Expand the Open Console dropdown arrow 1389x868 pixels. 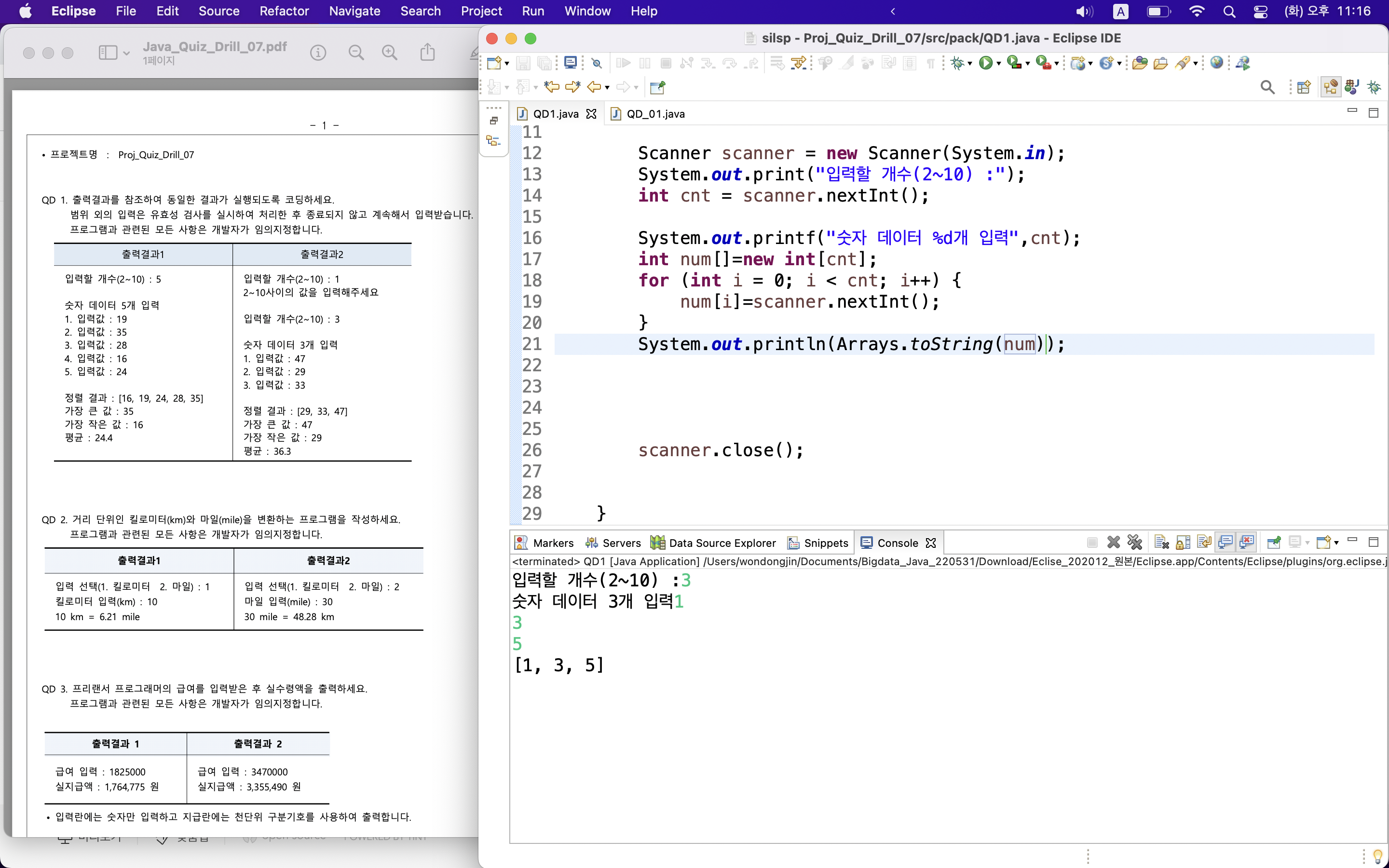click(1337, 542)
